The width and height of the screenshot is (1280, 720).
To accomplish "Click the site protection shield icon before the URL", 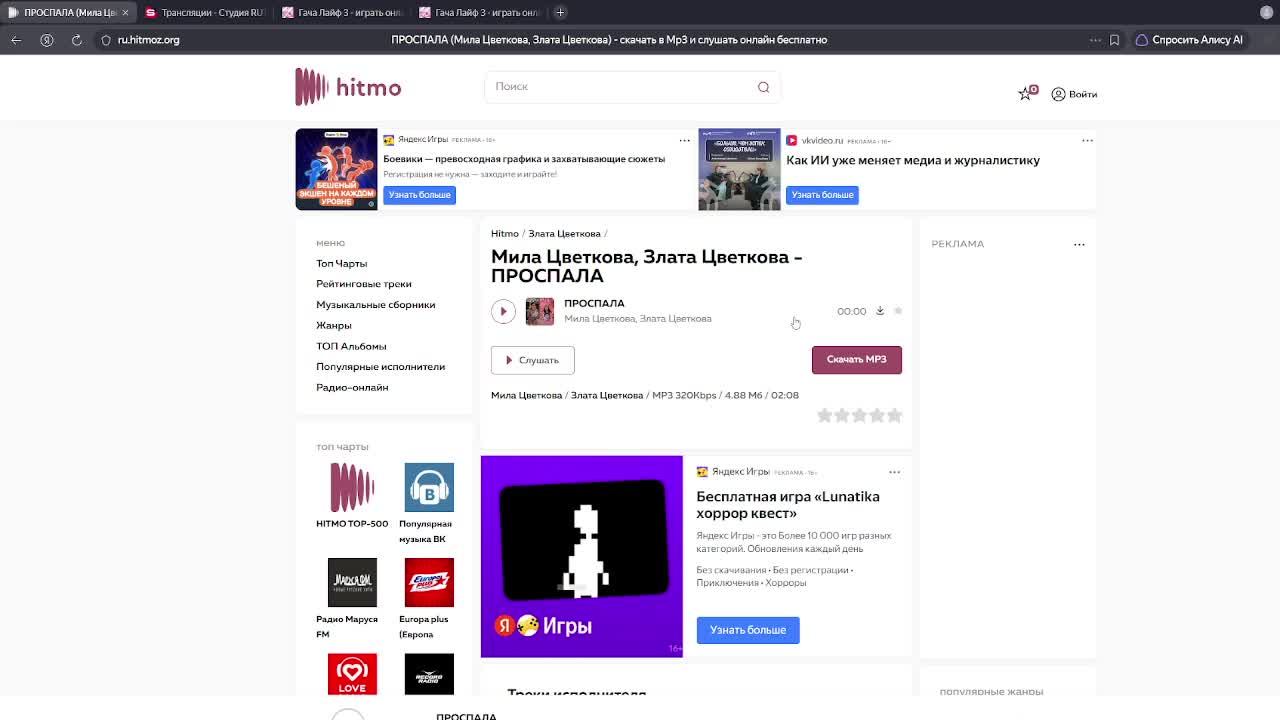I will 106,40.
